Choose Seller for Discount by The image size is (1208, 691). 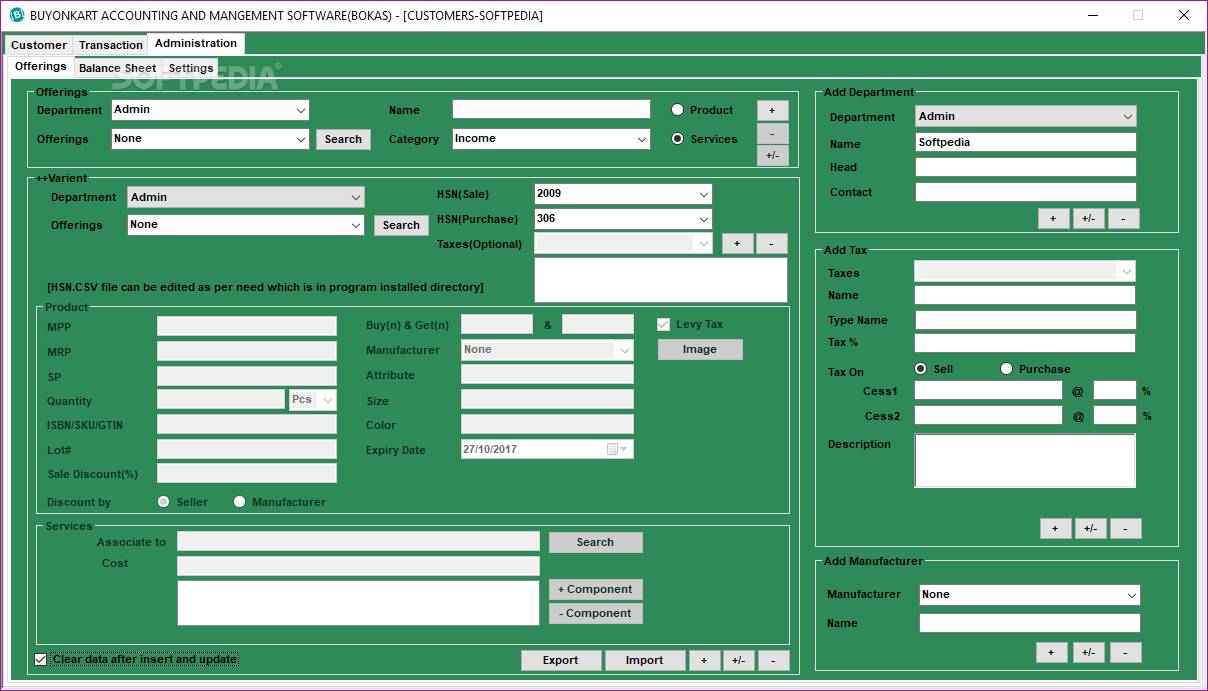tap(164, 502)
